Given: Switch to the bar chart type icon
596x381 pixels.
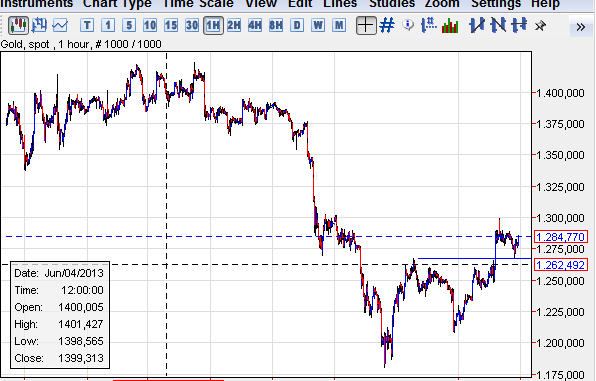Looking at the screenshot, I should point(39,25).
